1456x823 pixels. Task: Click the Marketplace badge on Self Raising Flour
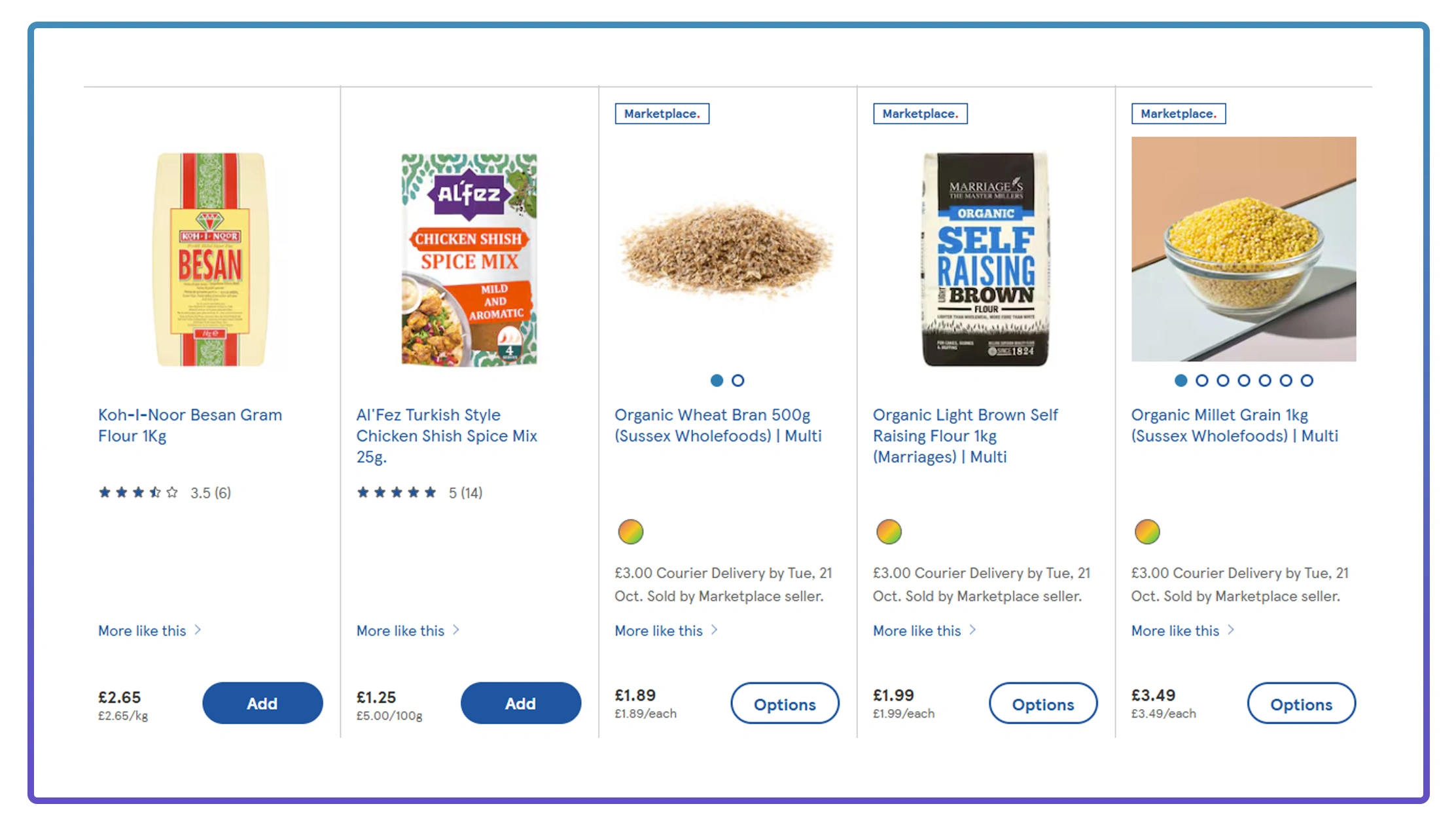click(920, 114)
